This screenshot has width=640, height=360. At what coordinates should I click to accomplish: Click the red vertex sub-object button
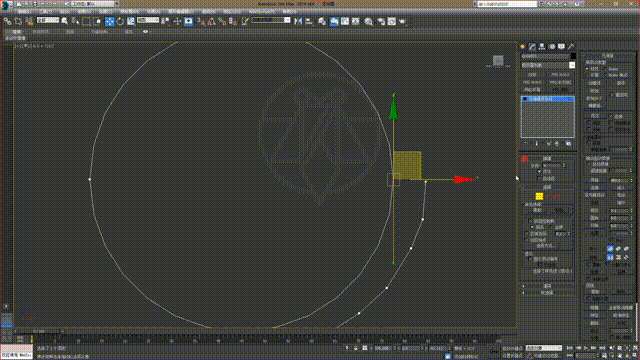tap(524, 160)
